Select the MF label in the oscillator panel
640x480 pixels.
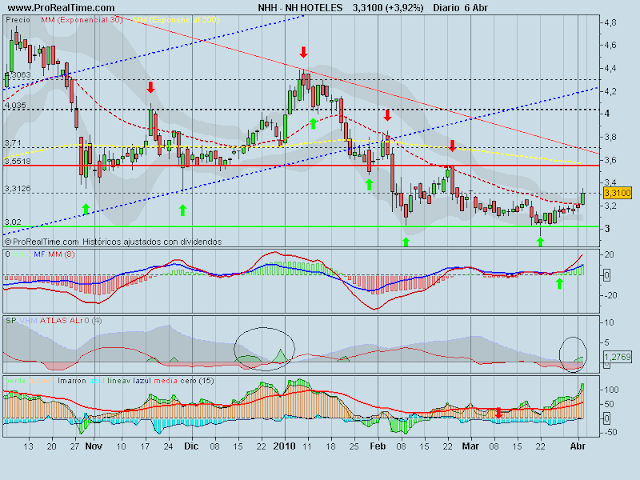[39, 254]
